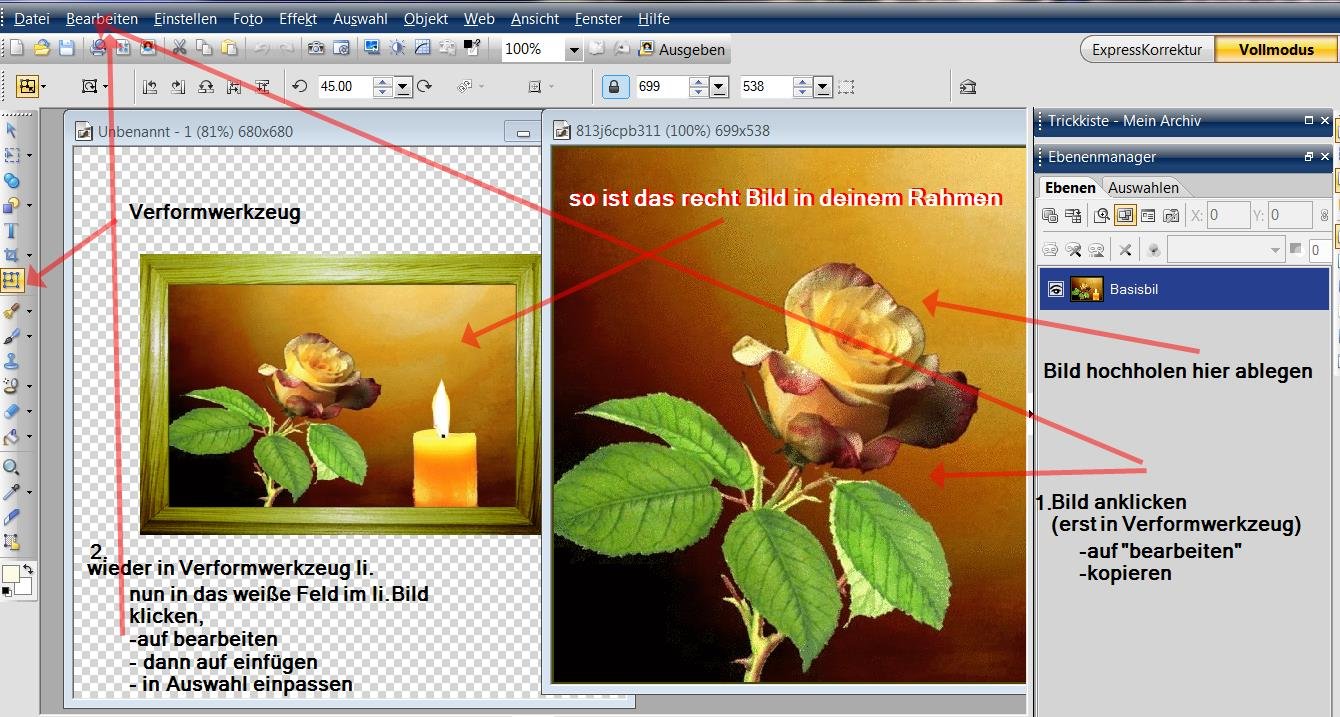Switch to the Ebenen tab
1340x717 pixels.
[1070, 188]
